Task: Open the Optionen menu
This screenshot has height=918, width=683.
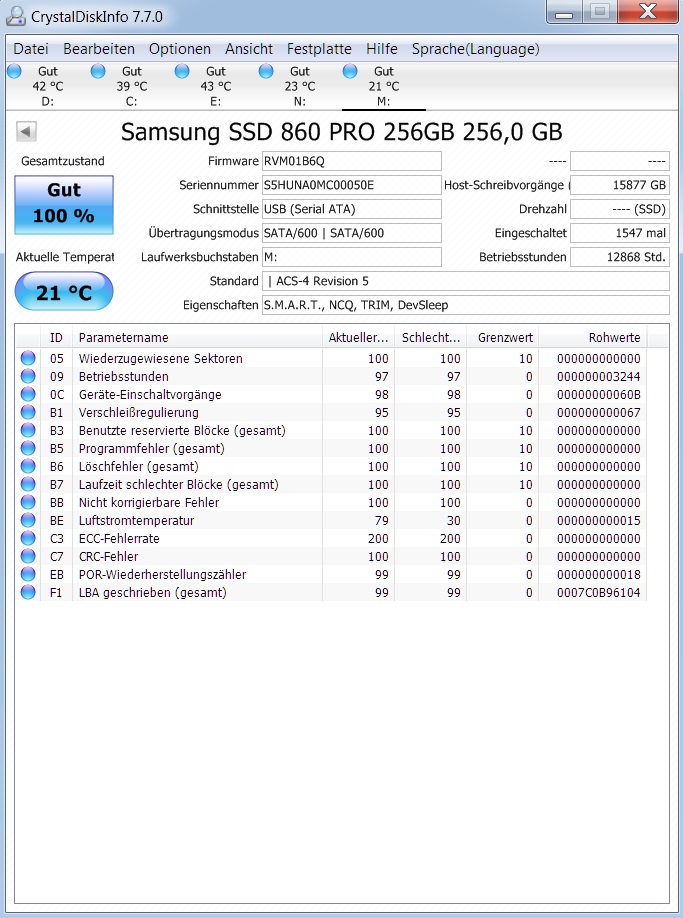Action: (x=180, y=49)
